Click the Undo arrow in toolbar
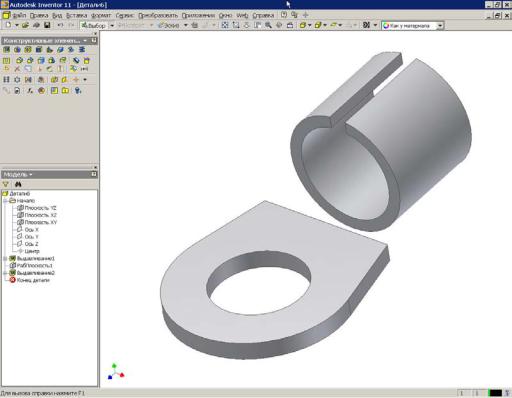Image resolution: width=512 pixels, height=398 pixels. [x=60, y=25]
